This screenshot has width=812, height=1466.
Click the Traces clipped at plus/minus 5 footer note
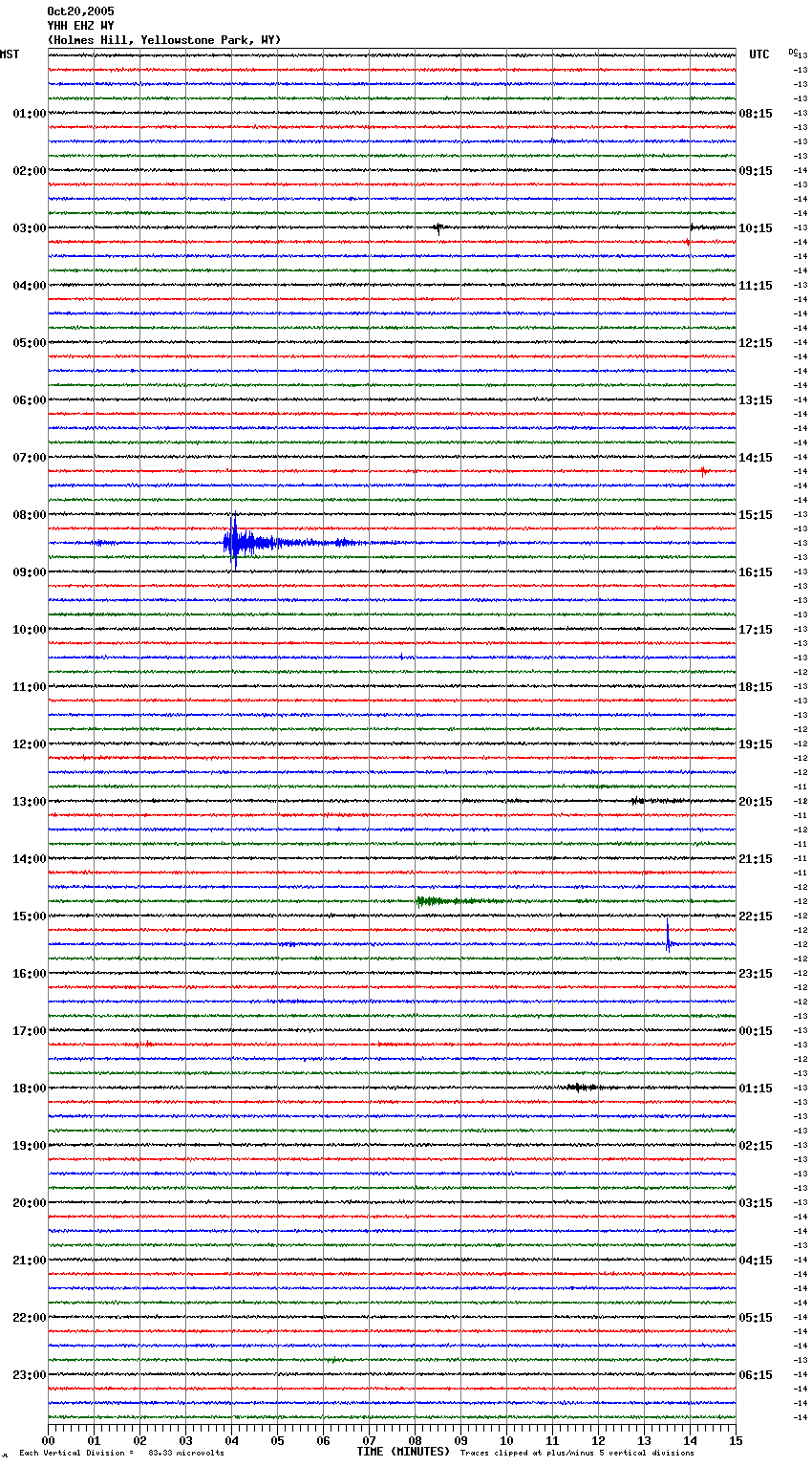pyautogui.click(x=577, y=1453)
